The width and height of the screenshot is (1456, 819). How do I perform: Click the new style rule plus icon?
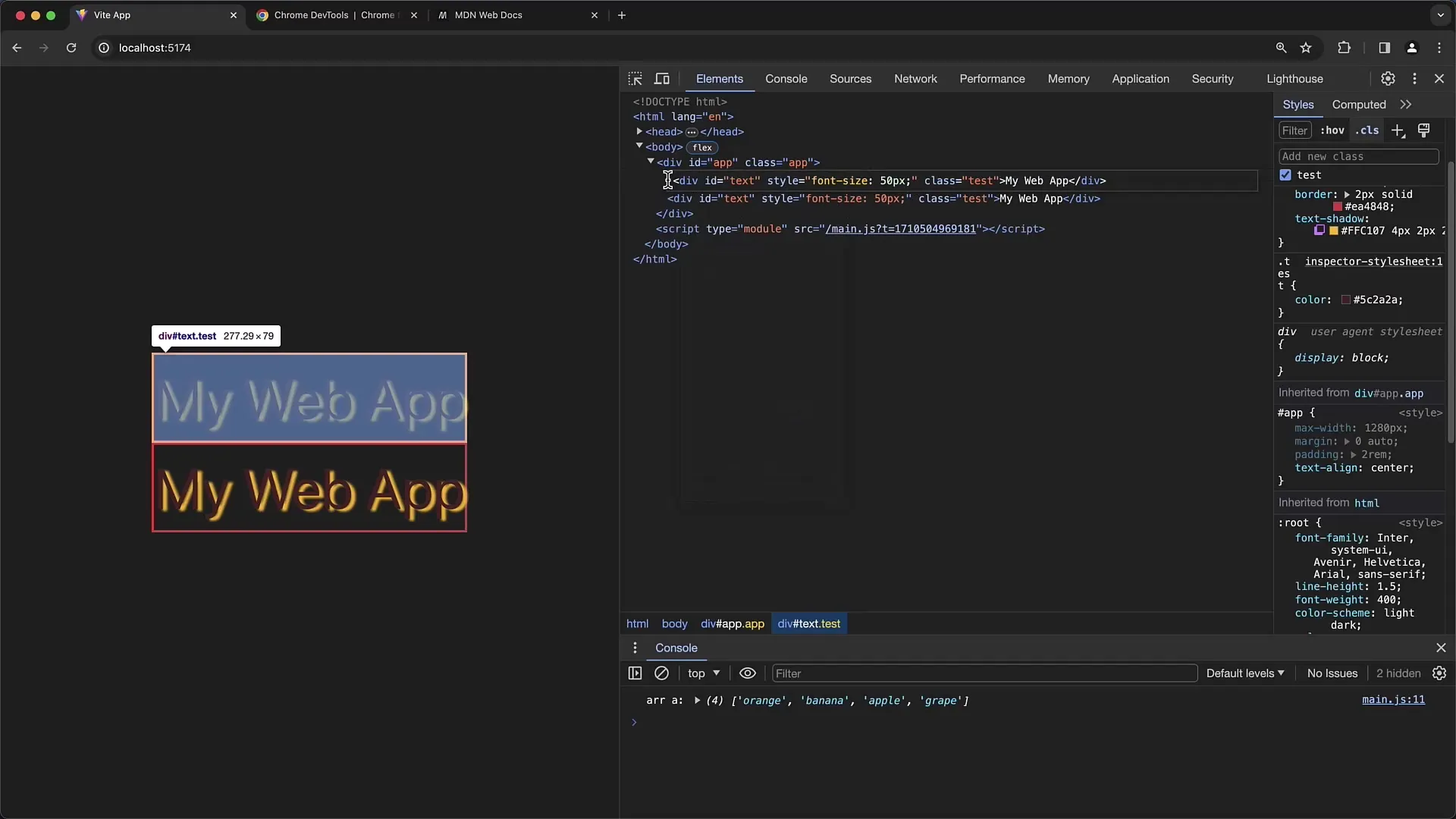point(1398,130)
